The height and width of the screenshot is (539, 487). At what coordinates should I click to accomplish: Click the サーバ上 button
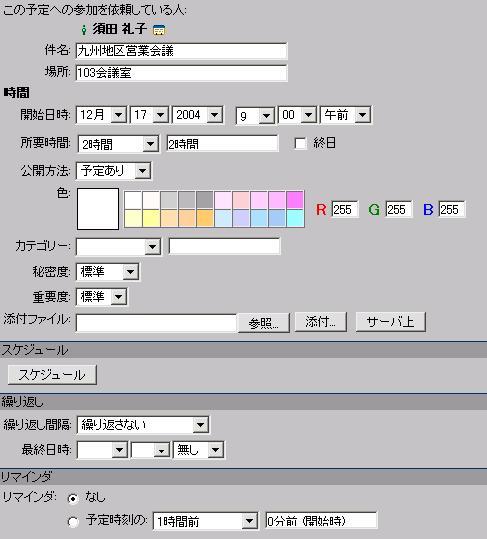(x=390, y=322)
